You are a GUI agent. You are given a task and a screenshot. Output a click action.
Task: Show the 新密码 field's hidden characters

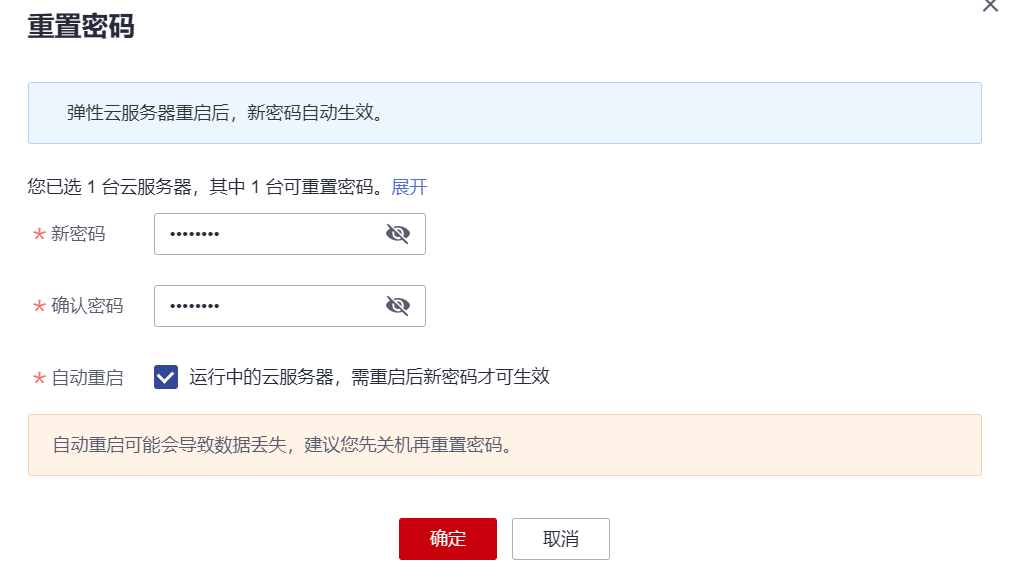(x=397, y=234)
